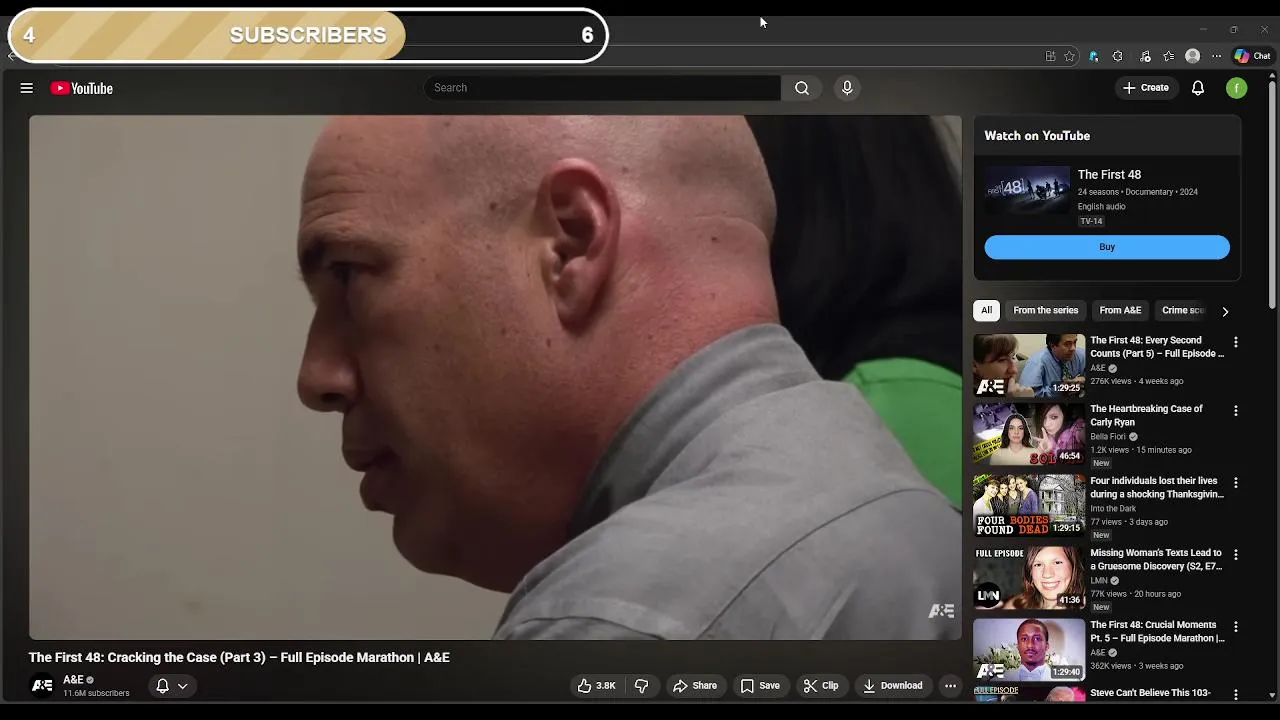Open LMN 'Missing Woman's Texts' thumbnail

click(1029, 578)
